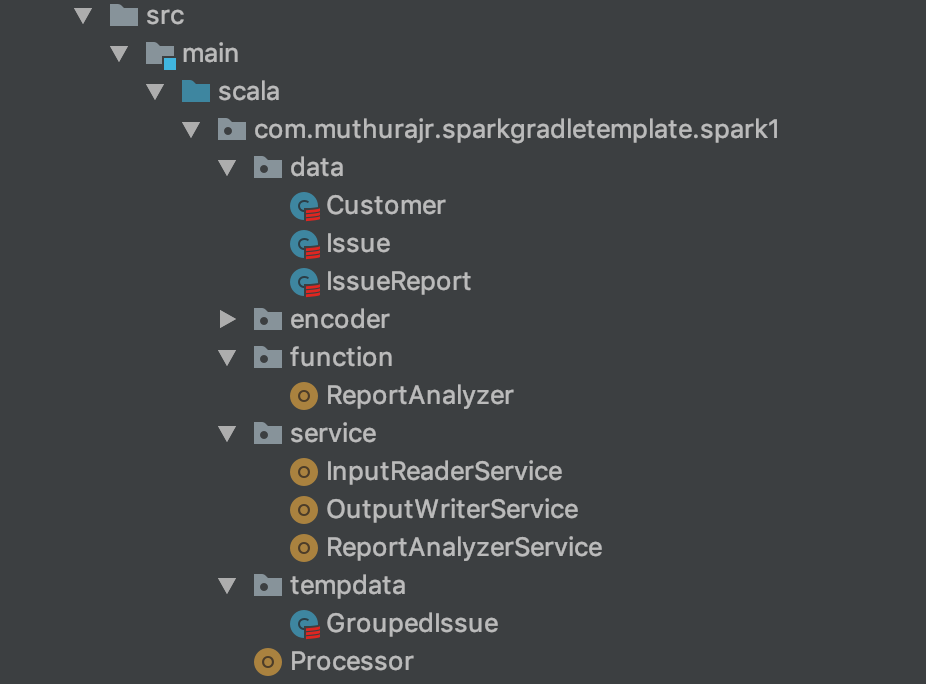Select the Customer class in the tree
Viewport: 926px width, 684px height.
click(x=385, y=205)
